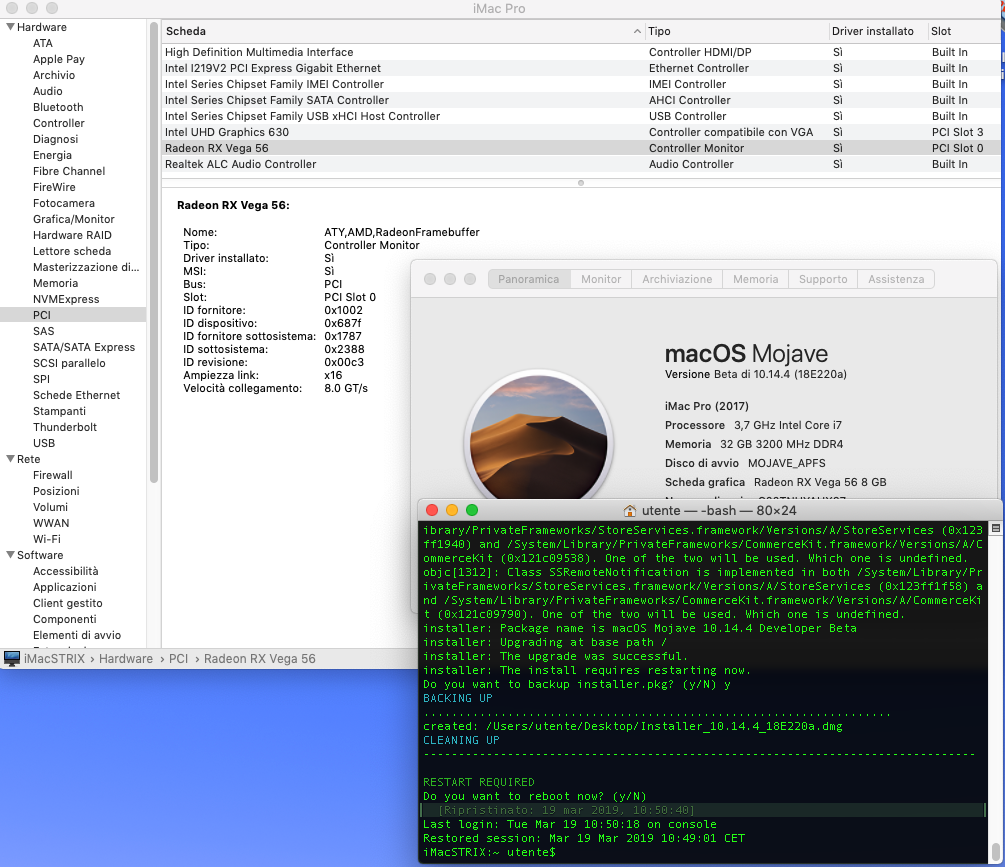
Task: Open the Panoramica tab
Action: click(529, 279)
